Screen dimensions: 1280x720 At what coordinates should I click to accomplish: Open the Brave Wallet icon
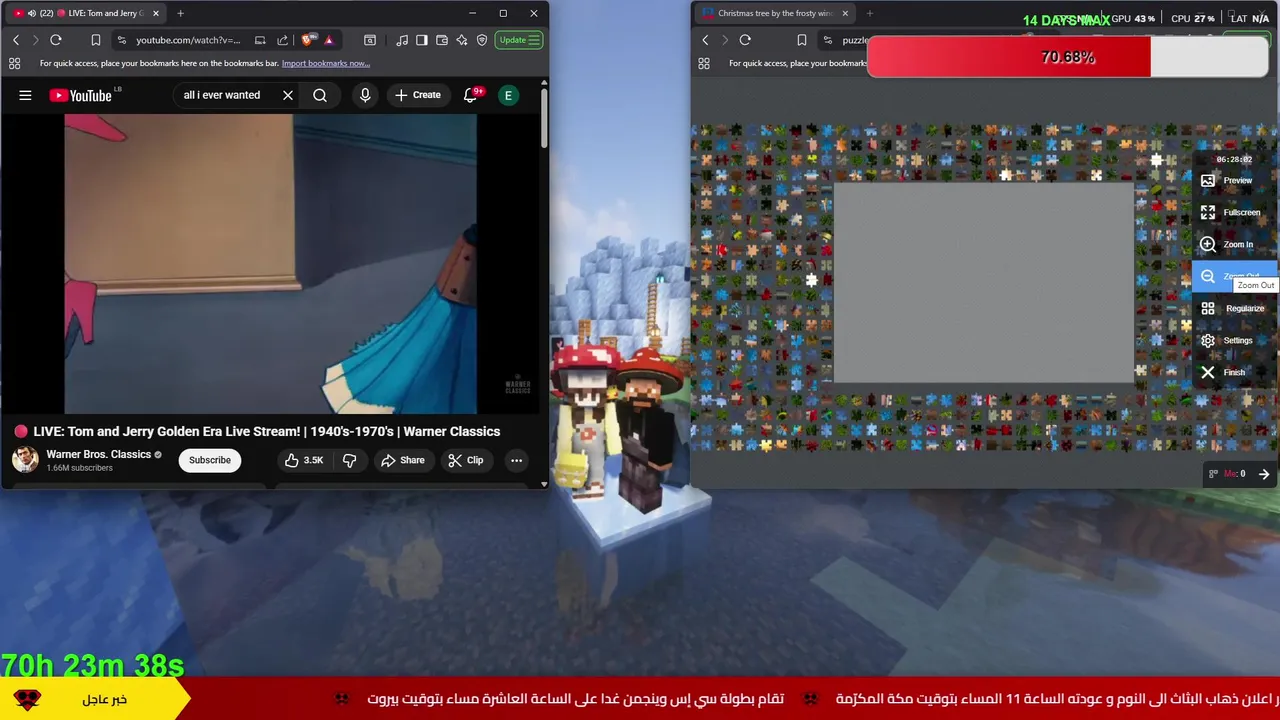(x=442, y=40)
